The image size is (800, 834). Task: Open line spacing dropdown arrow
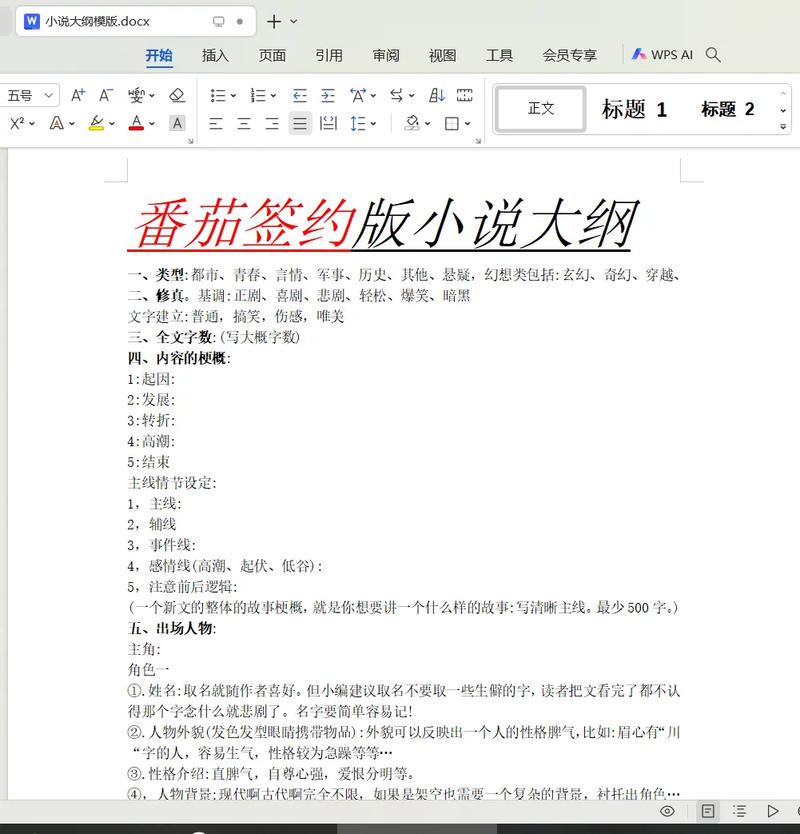pyautogui.click(x=373, y=124)
